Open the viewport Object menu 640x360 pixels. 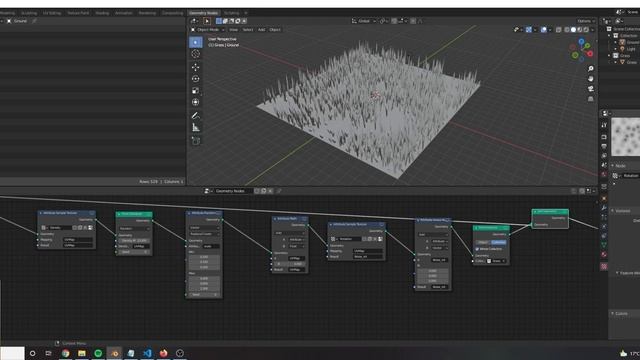tap(275, 30)
